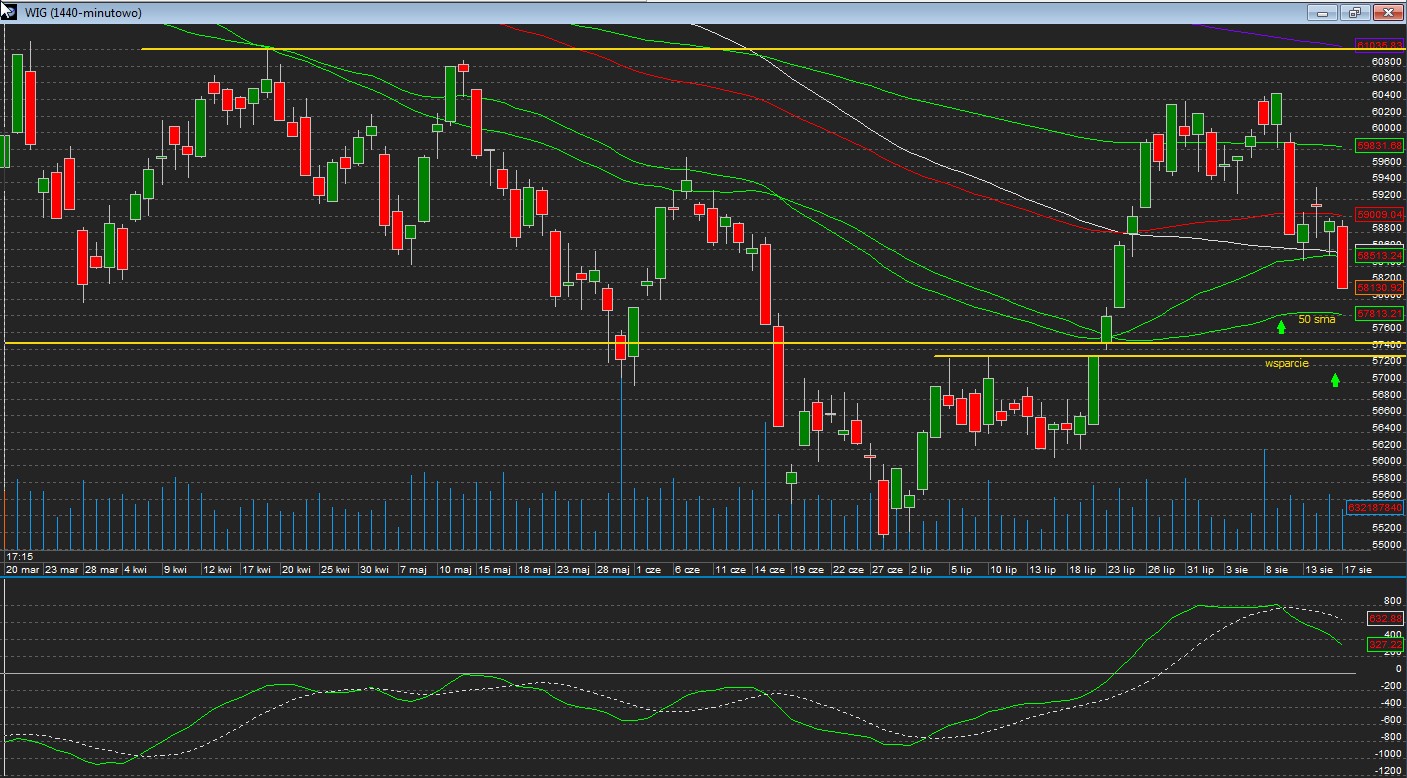Viewport: 1407px width, 778px height.
Task: Click the "20 mar" date on time axis
Action: click(23, 569)
